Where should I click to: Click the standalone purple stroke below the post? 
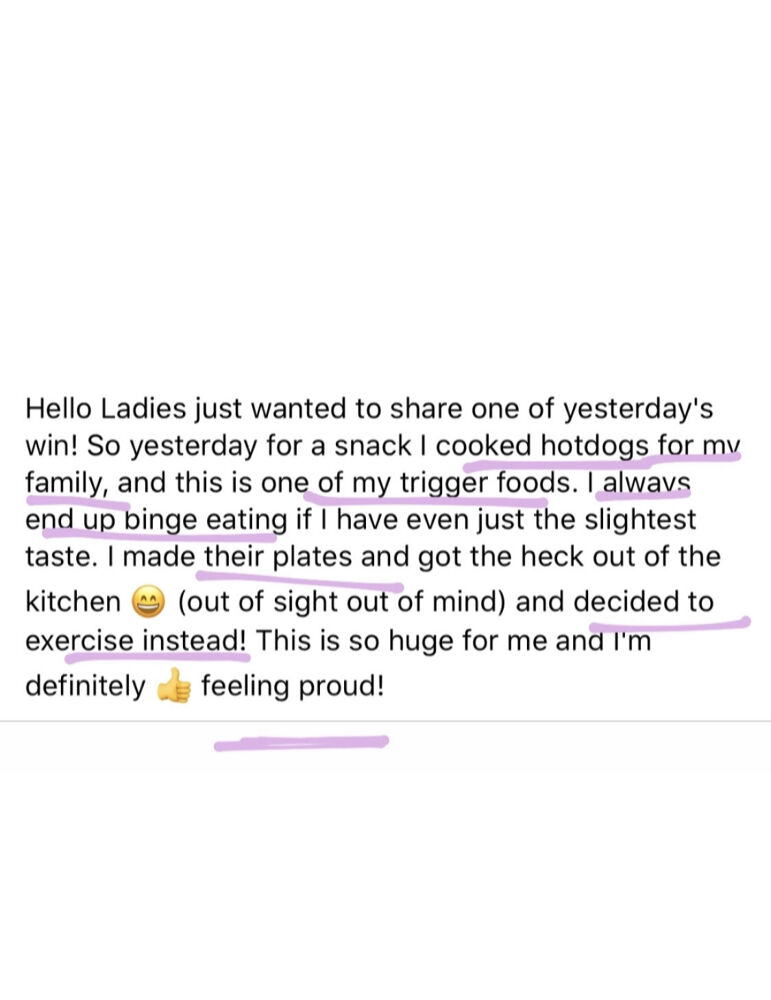[x=301, y=743]
